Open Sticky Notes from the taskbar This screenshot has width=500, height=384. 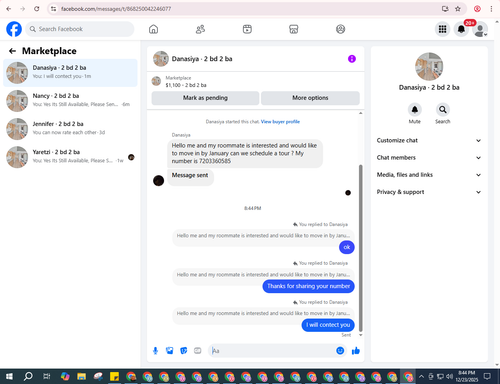coord(114,377)
